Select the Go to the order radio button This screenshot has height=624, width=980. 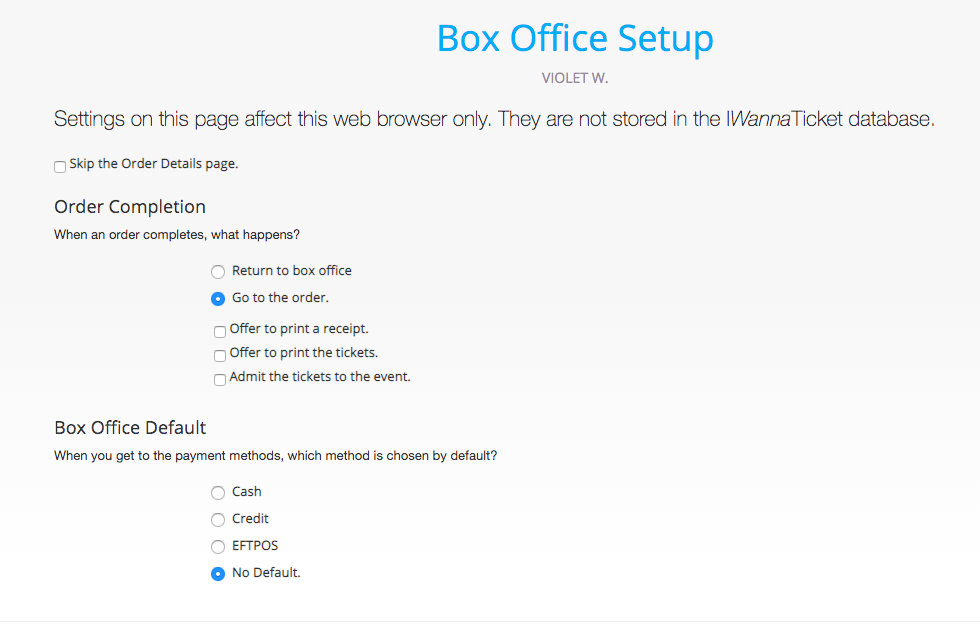(218, 299)
